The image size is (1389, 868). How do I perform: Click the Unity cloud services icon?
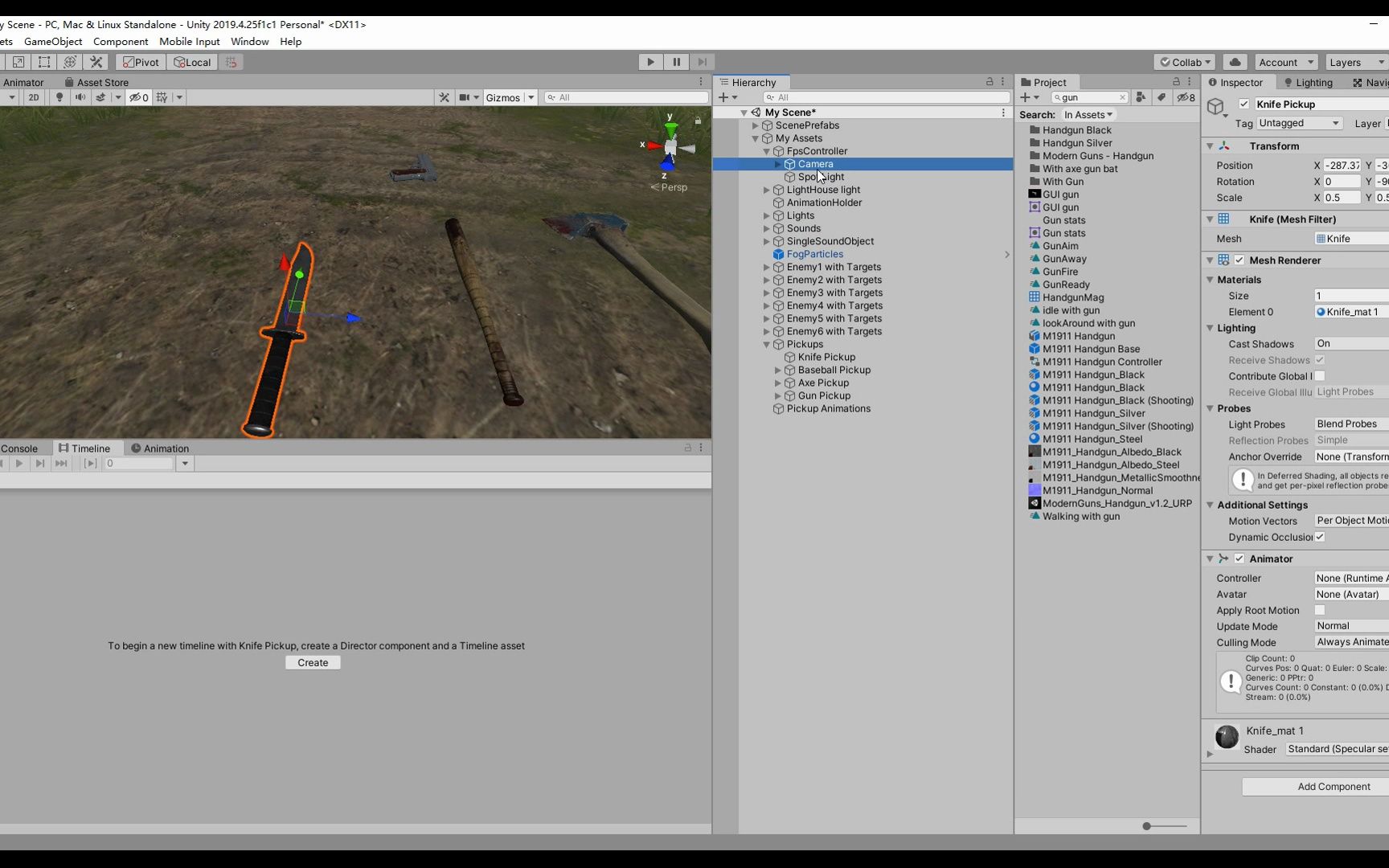point(1235,61)
